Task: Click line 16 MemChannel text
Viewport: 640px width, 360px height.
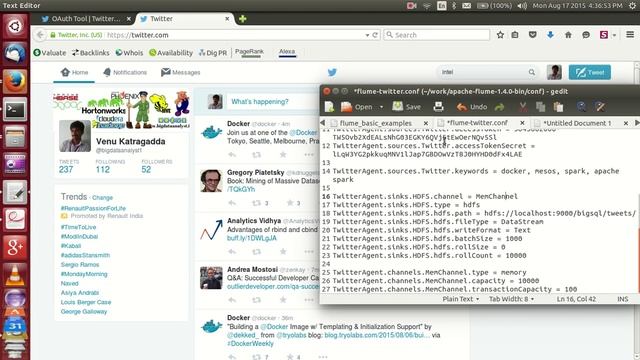Action: pyautogui.click(x=496, y=196)
